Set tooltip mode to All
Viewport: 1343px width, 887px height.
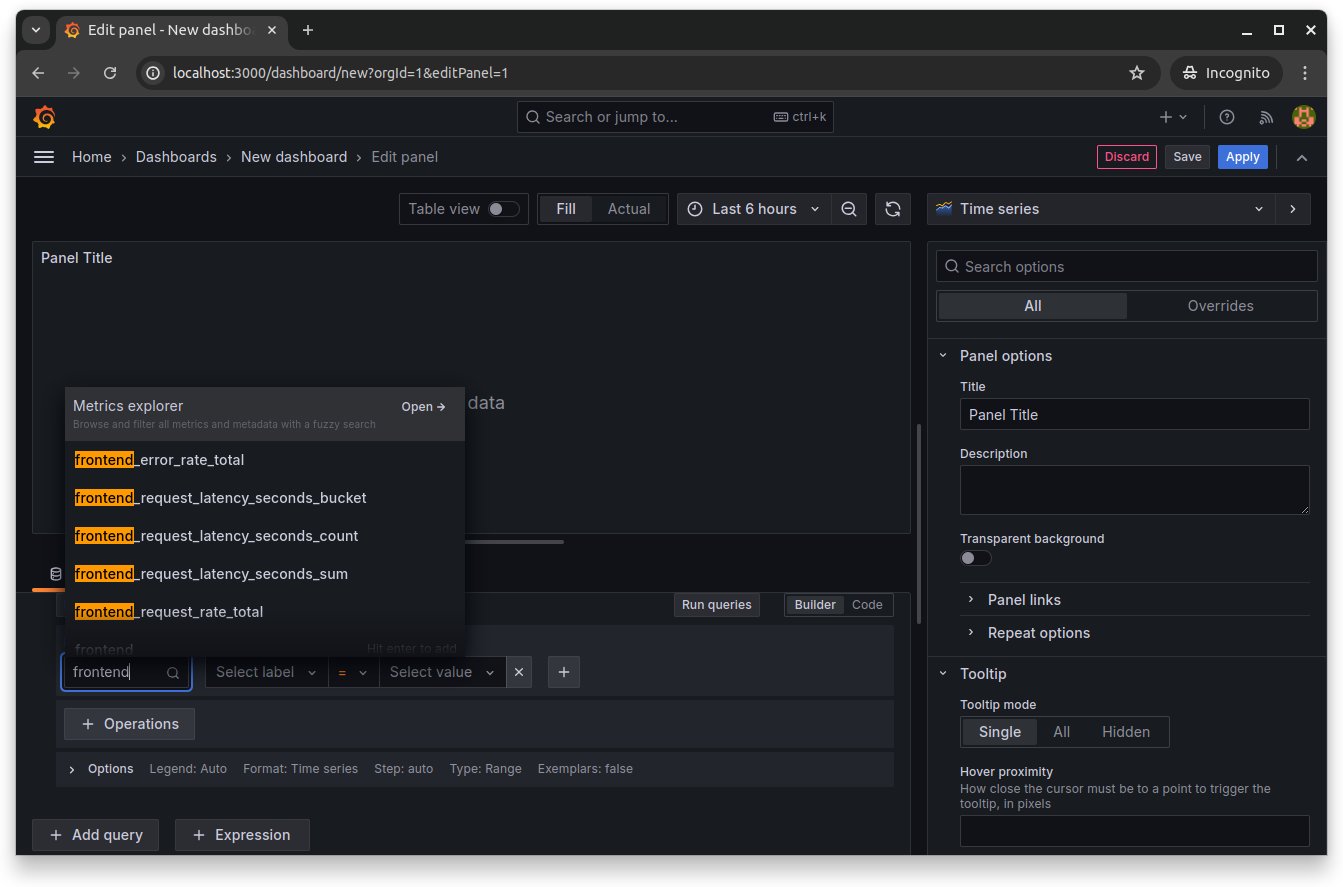pyautogui.click(x=1062, y=732)
